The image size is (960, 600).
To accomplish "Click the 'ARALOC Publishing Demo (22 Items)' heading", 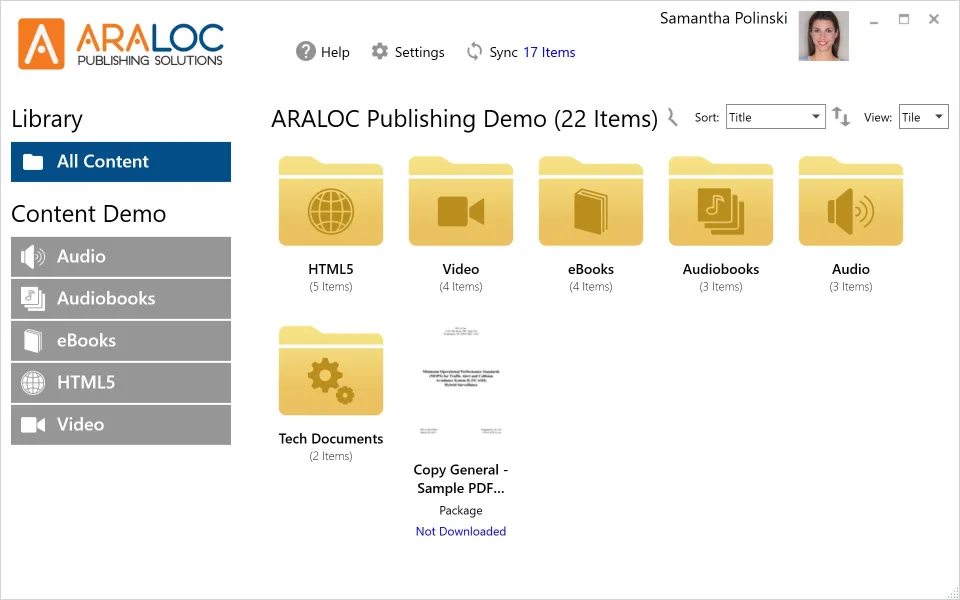I will 464,119.
